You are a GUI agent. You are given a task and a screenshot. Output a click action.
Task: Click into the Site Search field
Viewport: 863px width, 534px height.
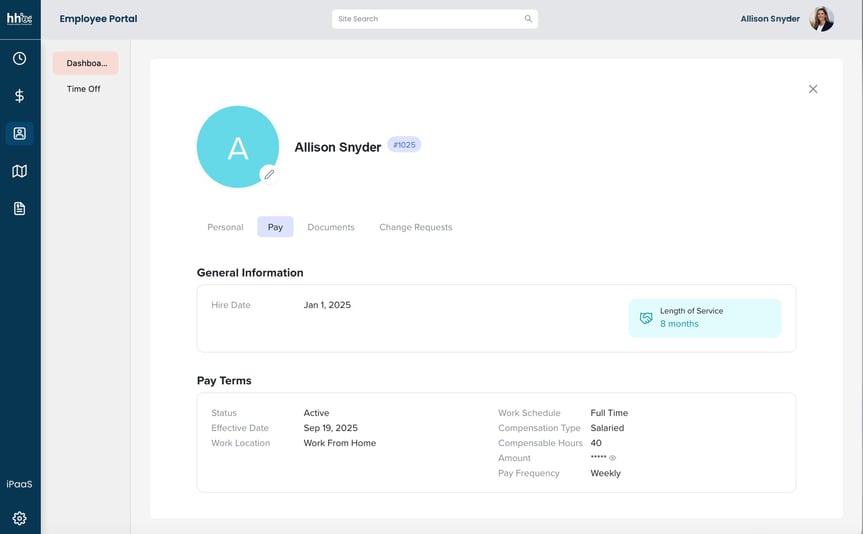click(x=428, y=19)
